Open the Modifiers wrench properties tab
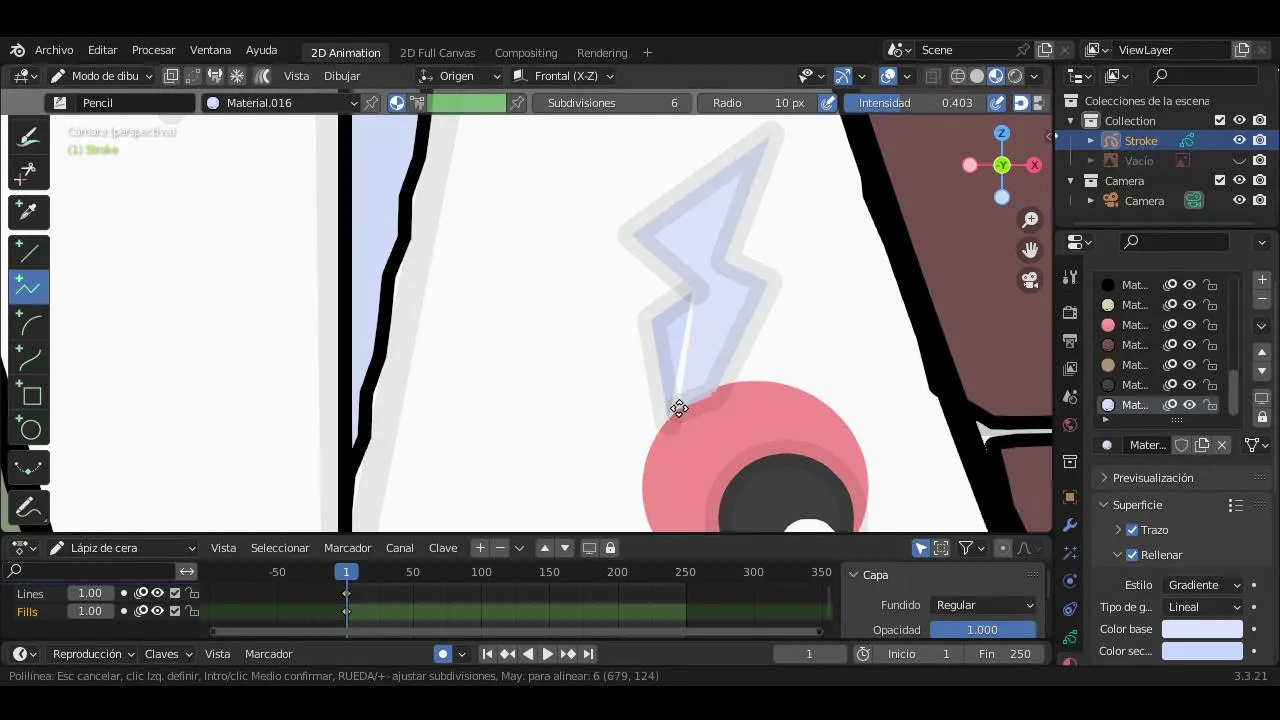This screenshot has height=720, width=1280. [1070, 525]
